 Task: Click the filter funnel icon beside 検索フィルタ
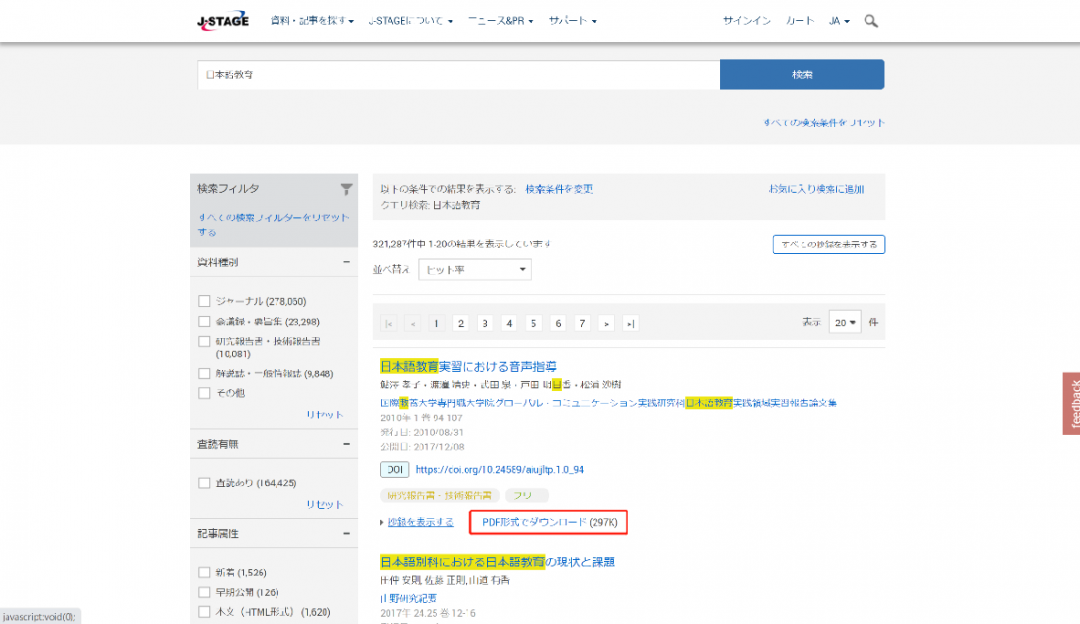click(346, 188)
